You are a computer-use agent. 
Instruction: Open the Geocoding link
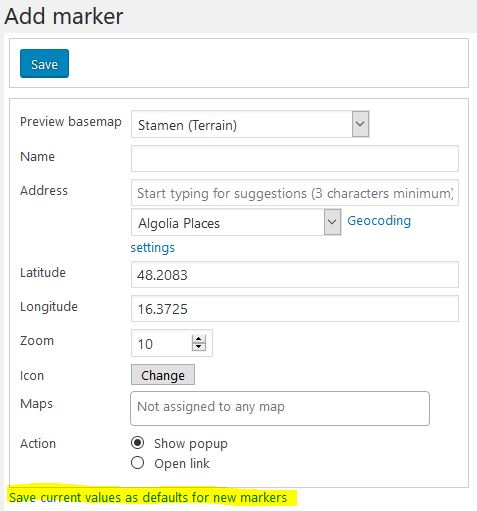[379, 221]
